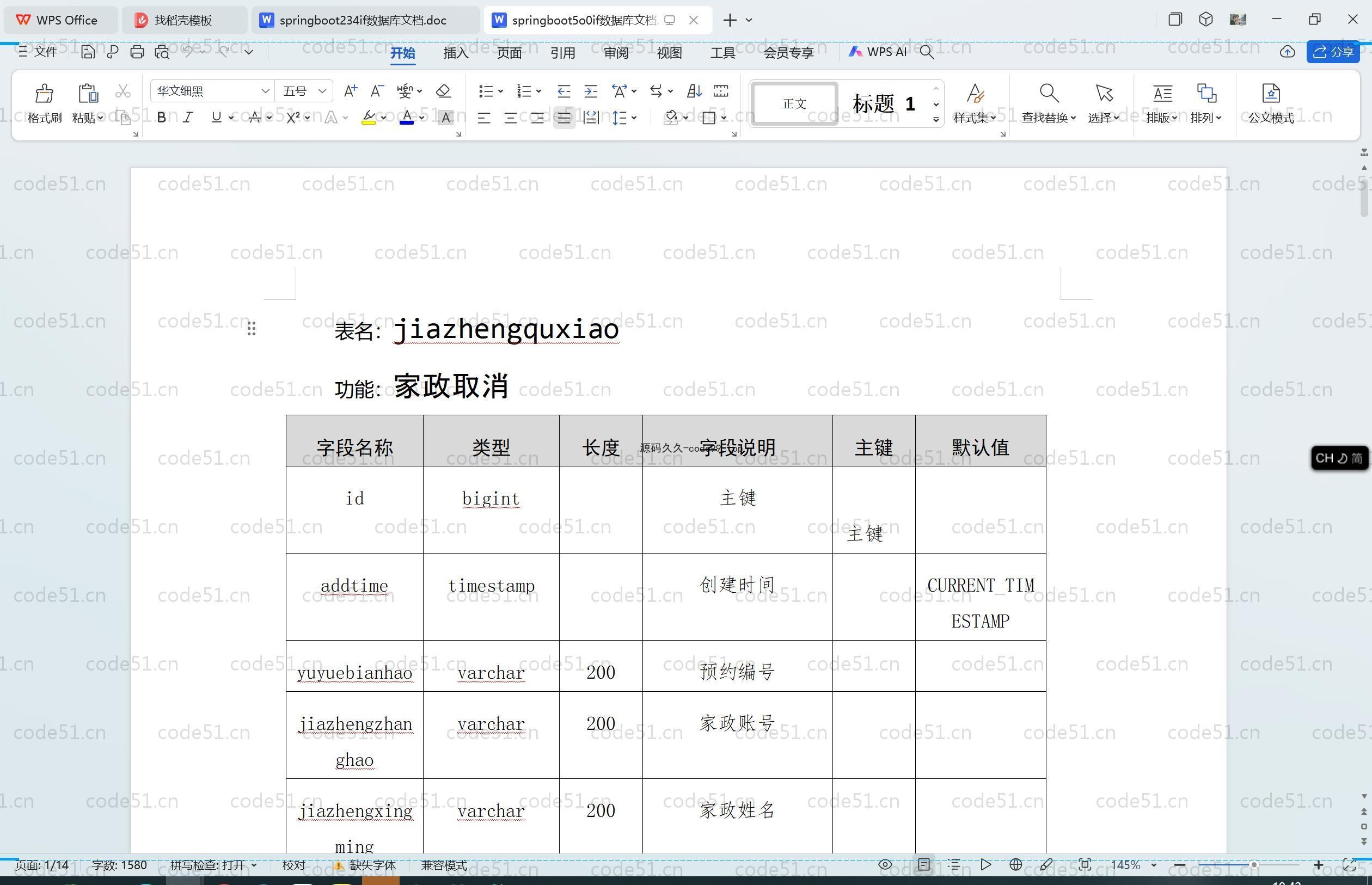The image size is (1372, 885).
Task: Click the Center Align icon
Action: pyautogui.click(x=510, y=118)
